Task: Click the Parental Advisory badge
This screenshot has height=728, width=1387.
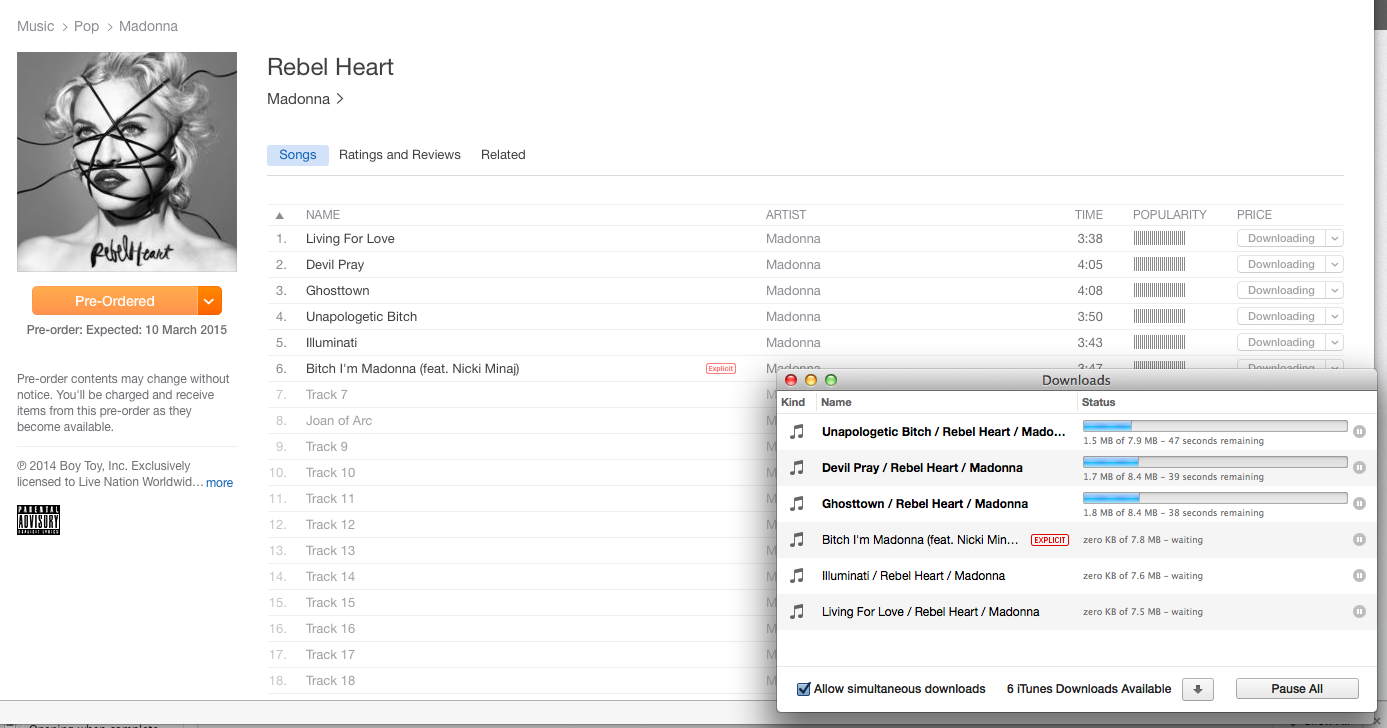Action: [38, 520]
